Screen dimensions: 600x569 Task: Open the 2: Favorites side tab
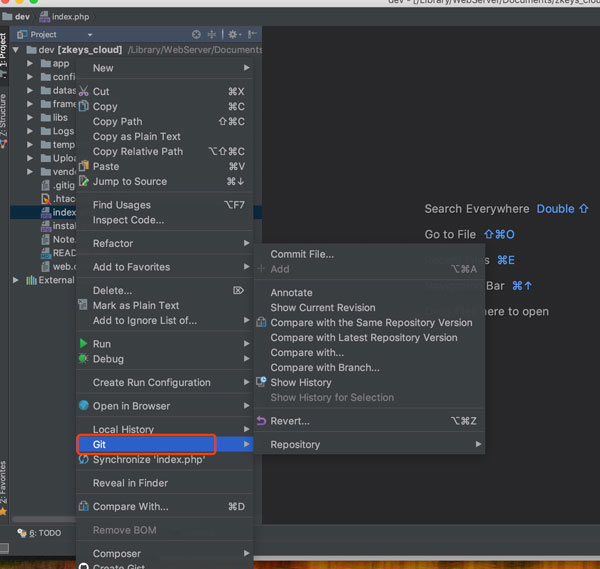pyautogui.click(x=3, y=487)
